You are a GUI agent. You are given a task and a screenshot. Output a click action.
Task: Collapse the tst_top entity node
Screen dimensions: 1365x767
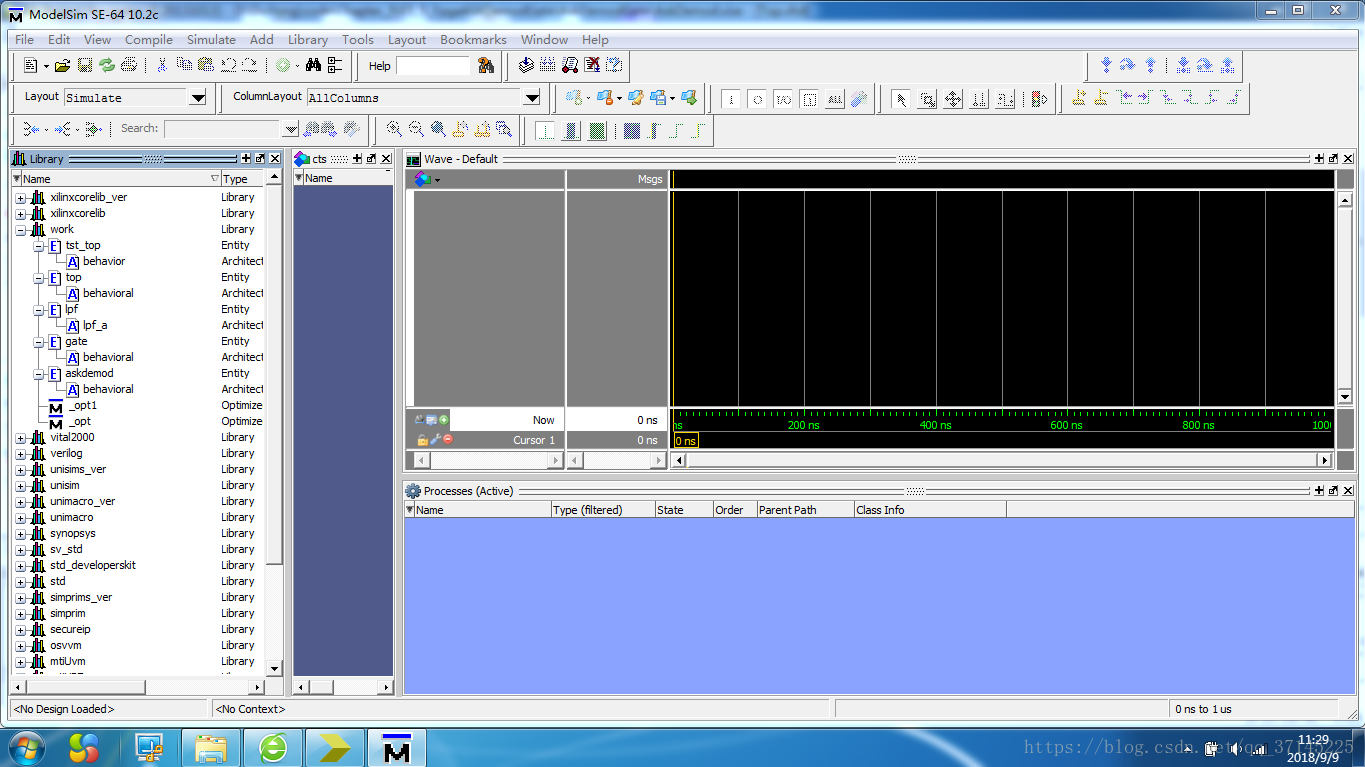pyautogui.click(x=38, y=245)
